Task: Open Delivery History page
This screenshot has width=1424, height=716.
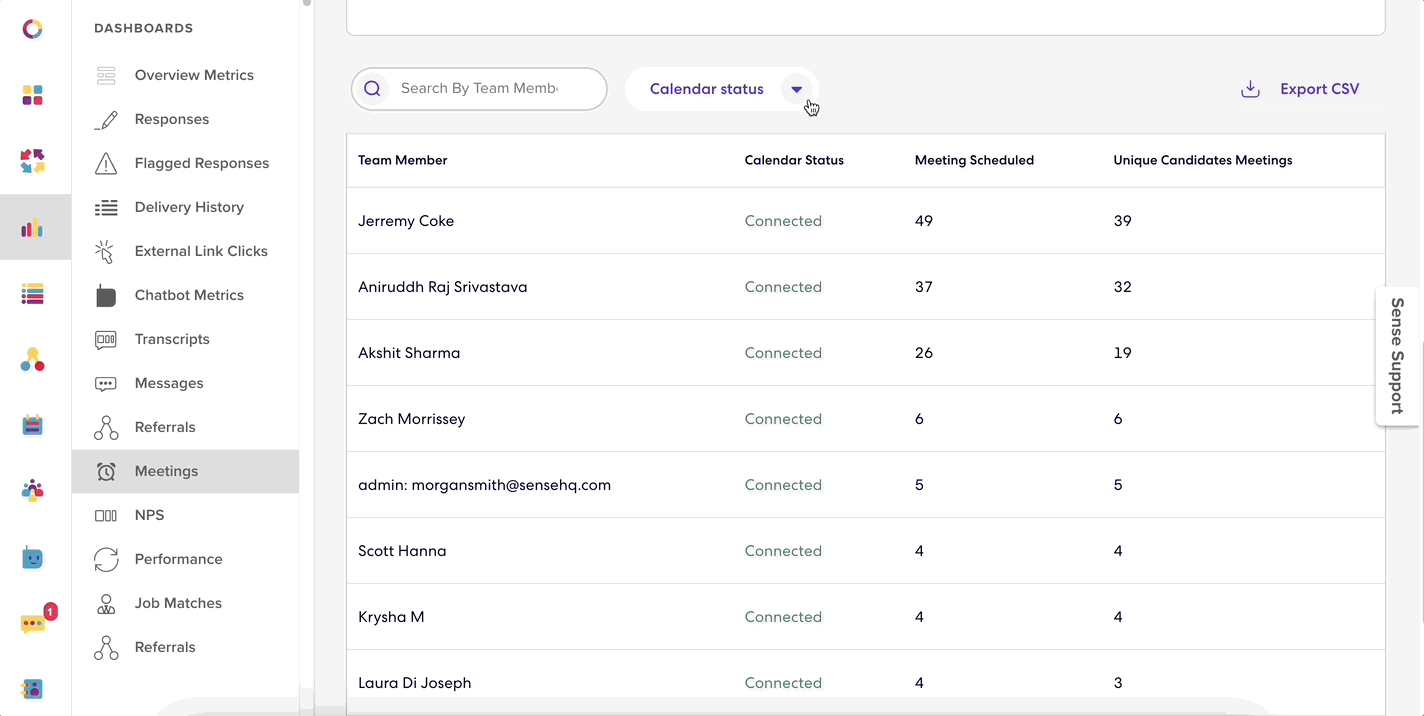Action: (189, 207)
